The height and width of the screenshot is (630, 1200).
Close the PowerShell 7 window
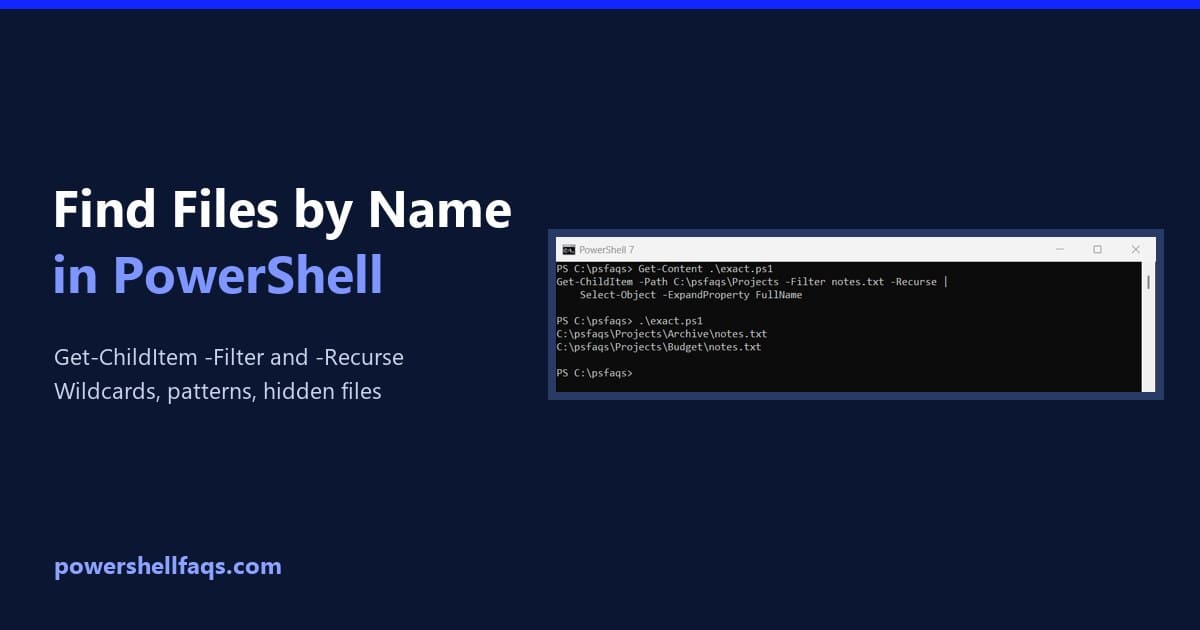pyautogui.click(x=1136, y=249)
